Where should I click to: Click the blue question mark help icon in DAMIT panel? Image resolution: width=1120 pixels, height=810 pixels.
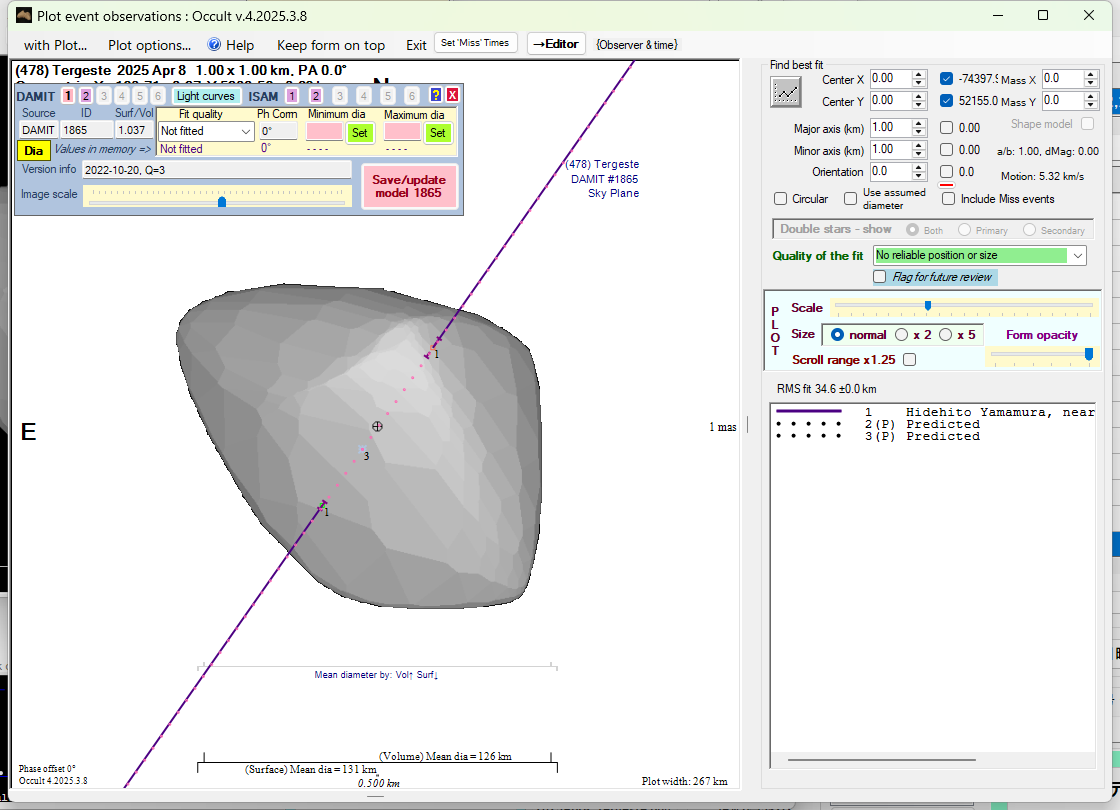436,95
